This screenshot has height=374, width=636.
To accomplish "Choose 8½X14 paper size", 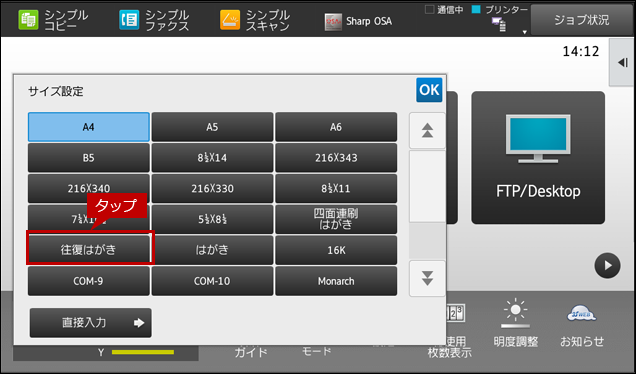I will 212,158.
